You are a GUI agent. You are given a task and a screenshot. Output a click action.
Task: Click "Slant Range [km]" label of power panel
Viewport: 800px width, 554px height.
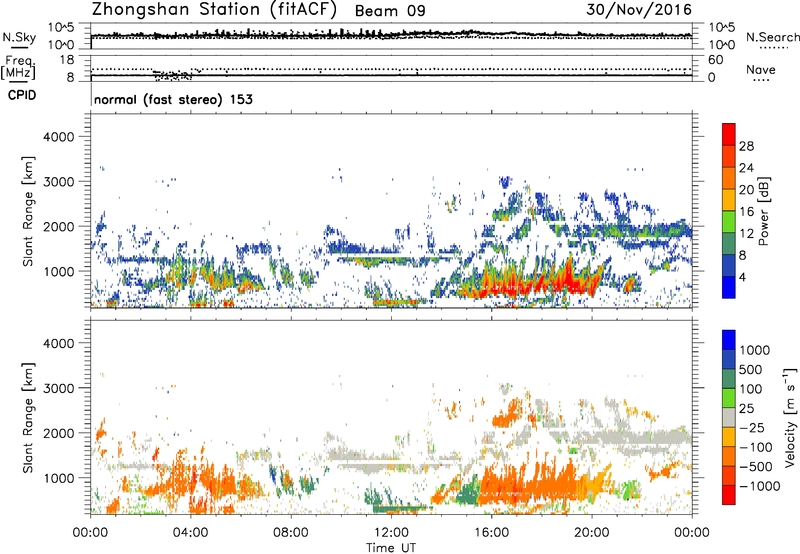28,211
